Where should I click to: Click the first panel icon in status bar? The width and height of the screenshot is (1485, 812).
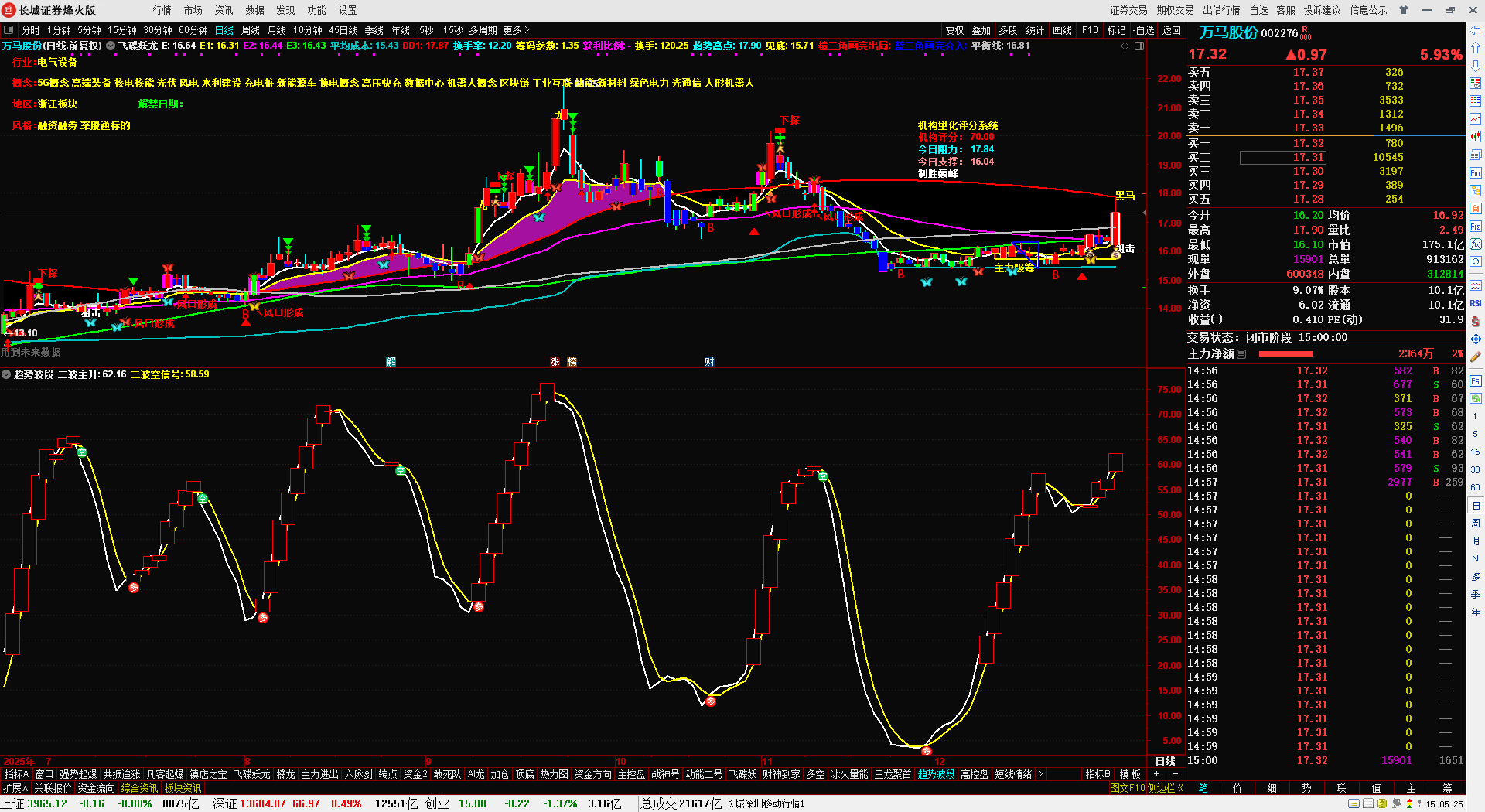(x=1354, y=804)
